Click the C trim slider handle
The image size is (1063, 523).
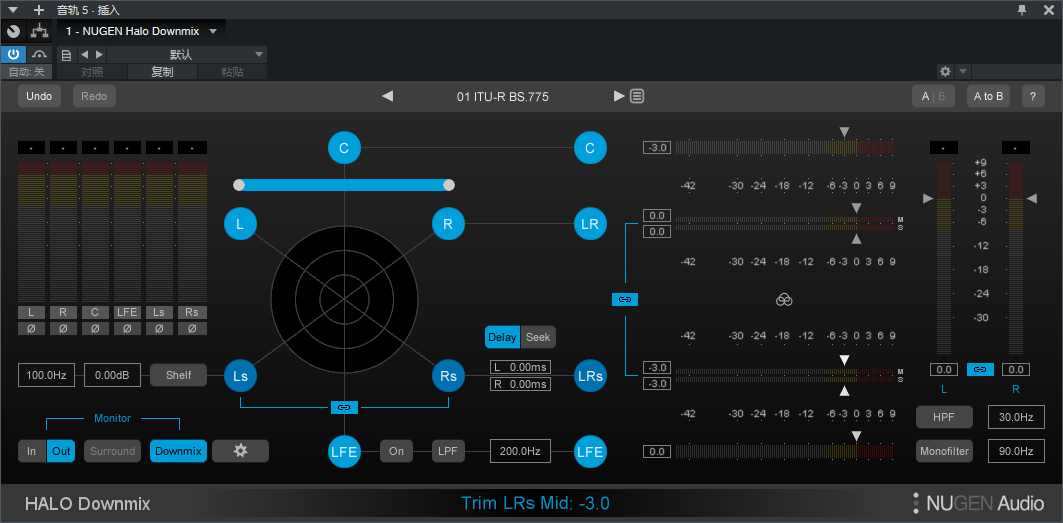pyautogui.click(x=844, y=131)
